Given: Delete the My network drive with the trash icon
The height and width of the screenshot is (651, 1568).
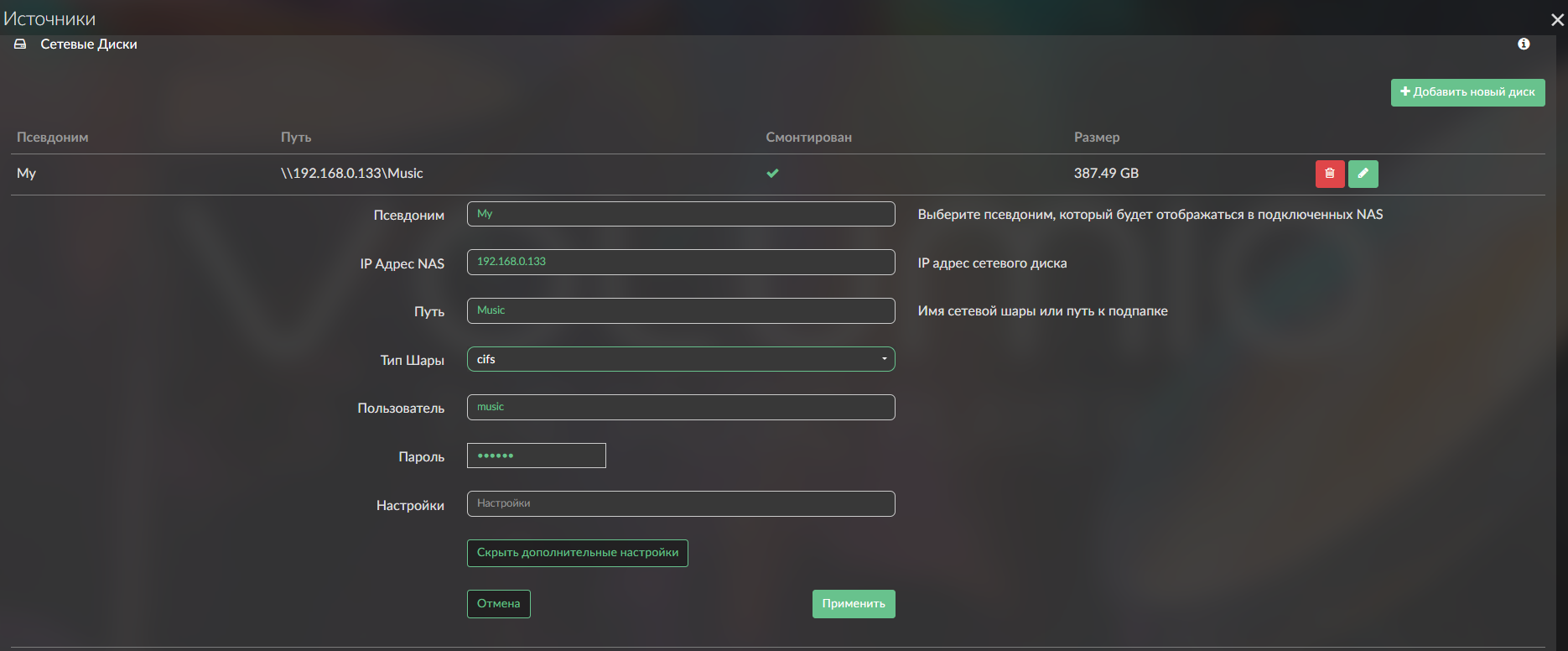Looking at the screenshot, I should click(1329, 174).
